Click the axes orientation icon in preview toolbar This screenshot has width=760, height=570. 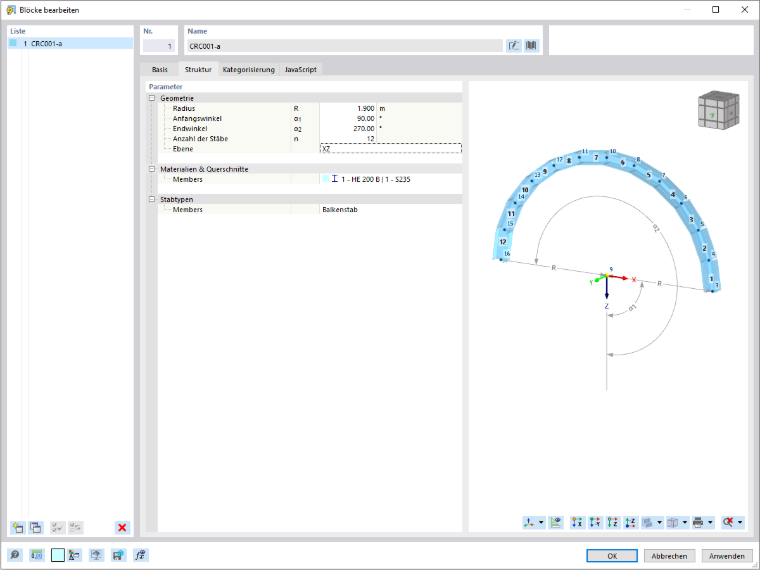(529, 522)
